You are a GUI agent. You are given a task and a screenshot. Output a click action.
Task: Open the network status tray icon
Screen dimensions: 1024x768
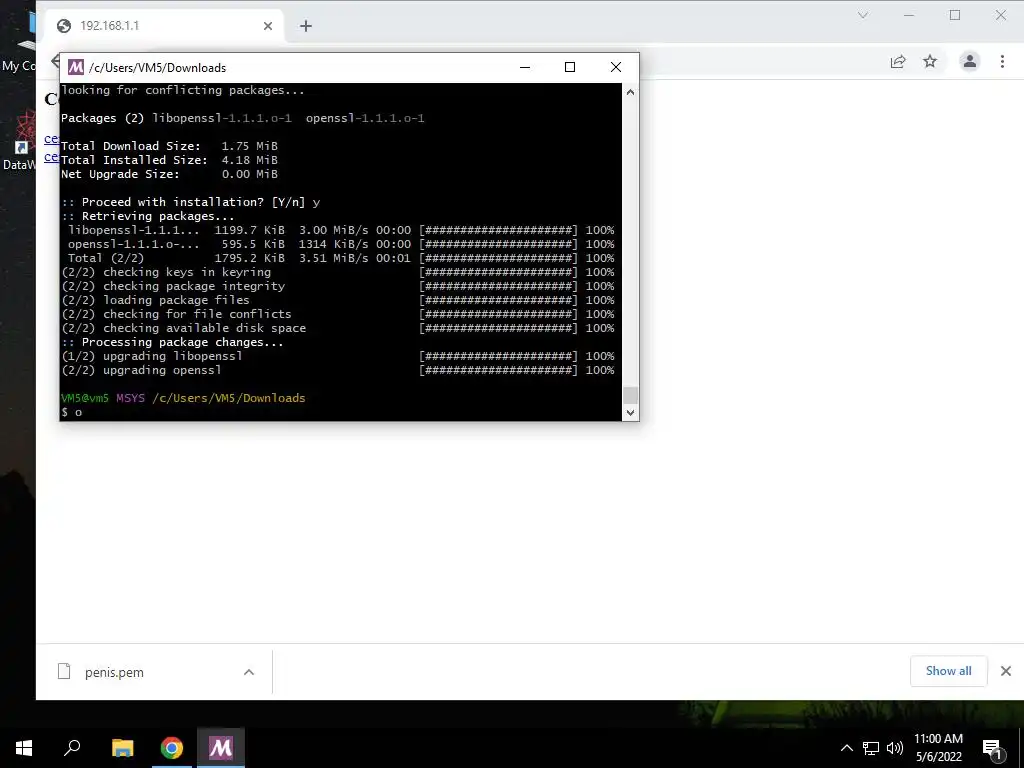(x=871, y=748)
